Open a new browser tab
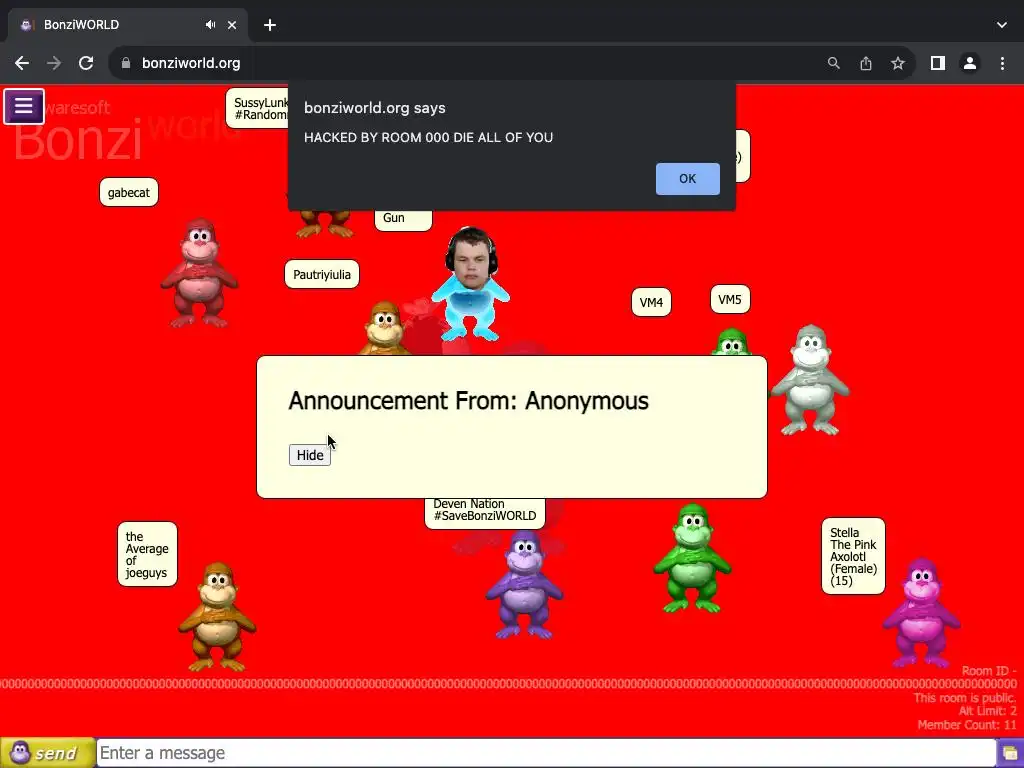This screenshot has width=1024, height=768. tap(270, 25)
